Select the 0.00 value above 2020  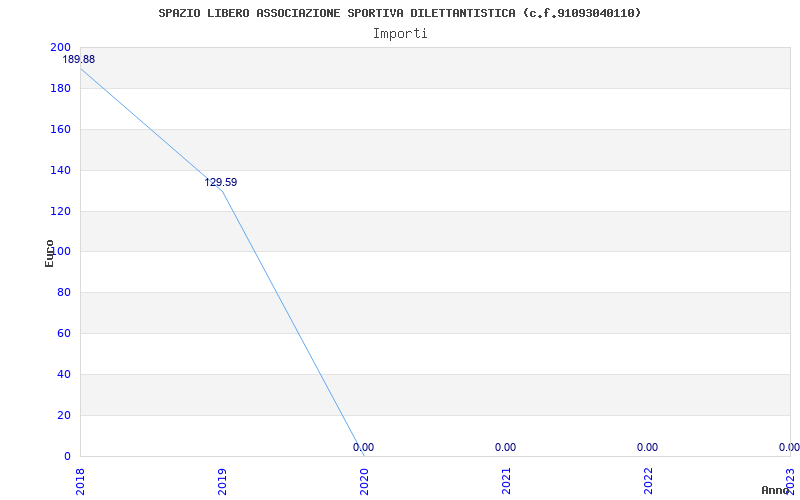click(363, 447)
